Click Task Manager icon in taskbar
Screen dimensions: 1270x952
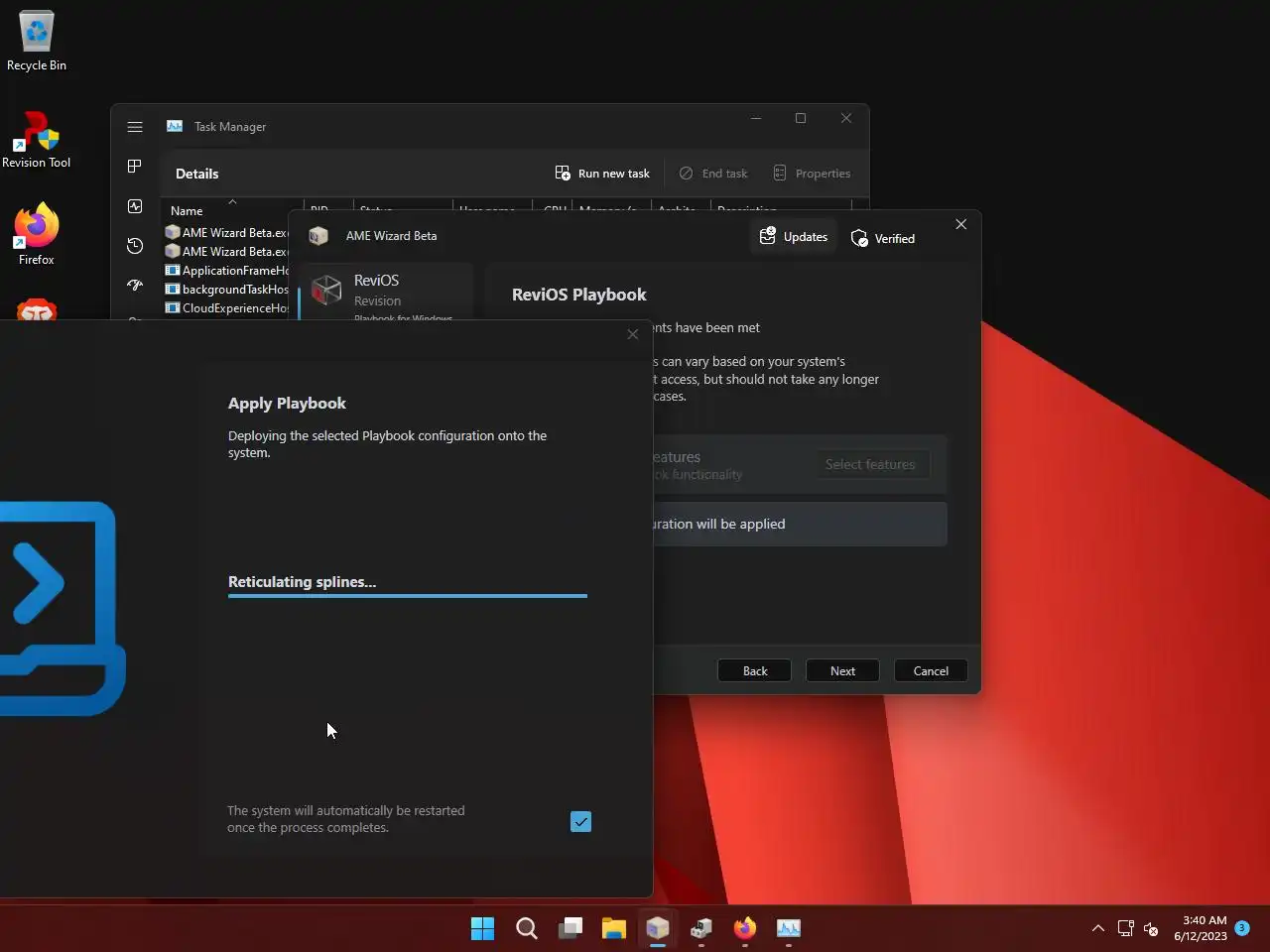(789, 928)
